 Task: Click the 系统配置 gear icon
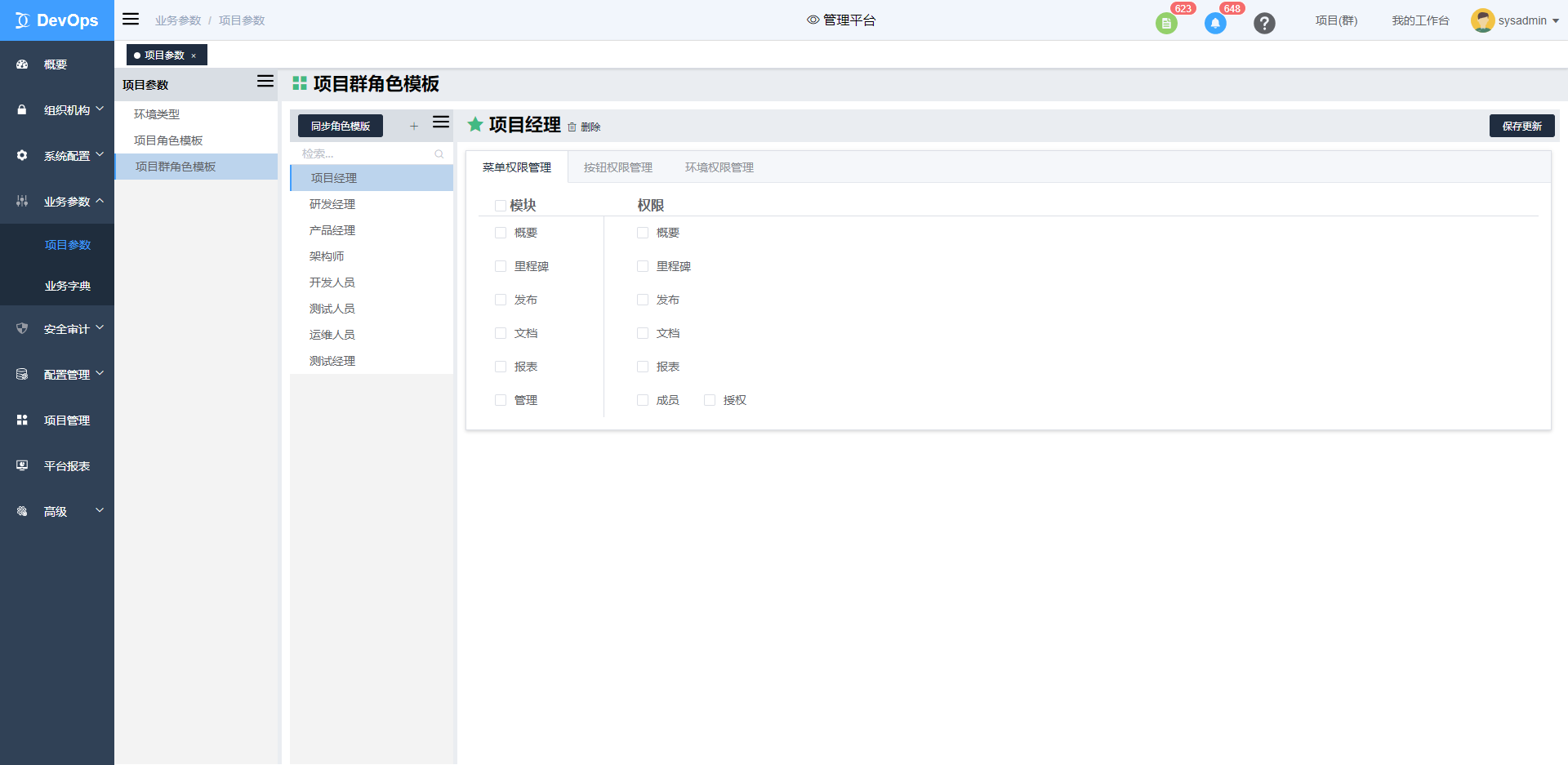(x=22, y=155)
